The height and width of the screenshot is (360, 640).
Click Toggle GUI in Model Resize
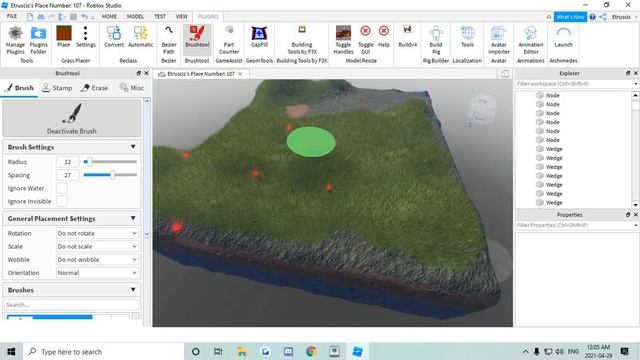[x=365, y=40]
